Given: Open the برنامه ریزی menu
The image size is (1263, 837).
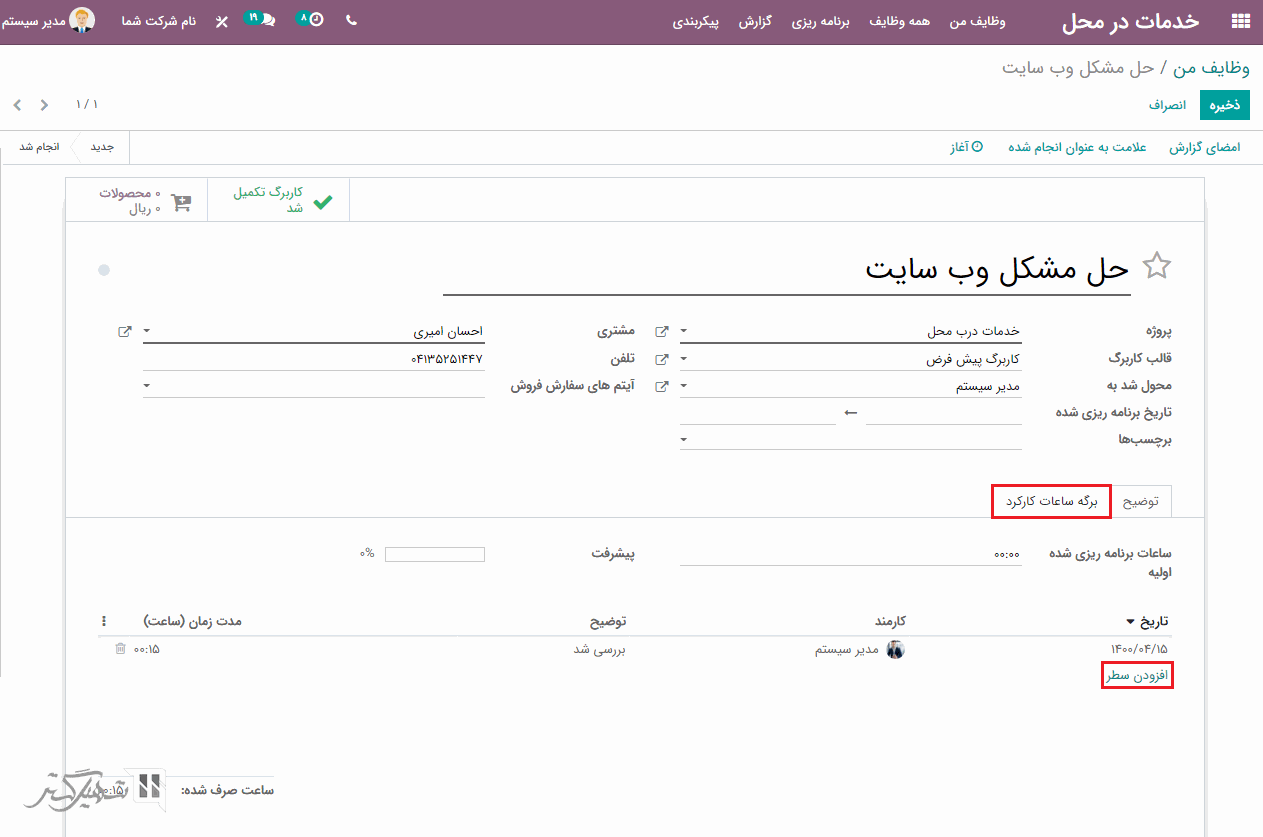Looking at the screenshot, I should click(x=820, y=21).
